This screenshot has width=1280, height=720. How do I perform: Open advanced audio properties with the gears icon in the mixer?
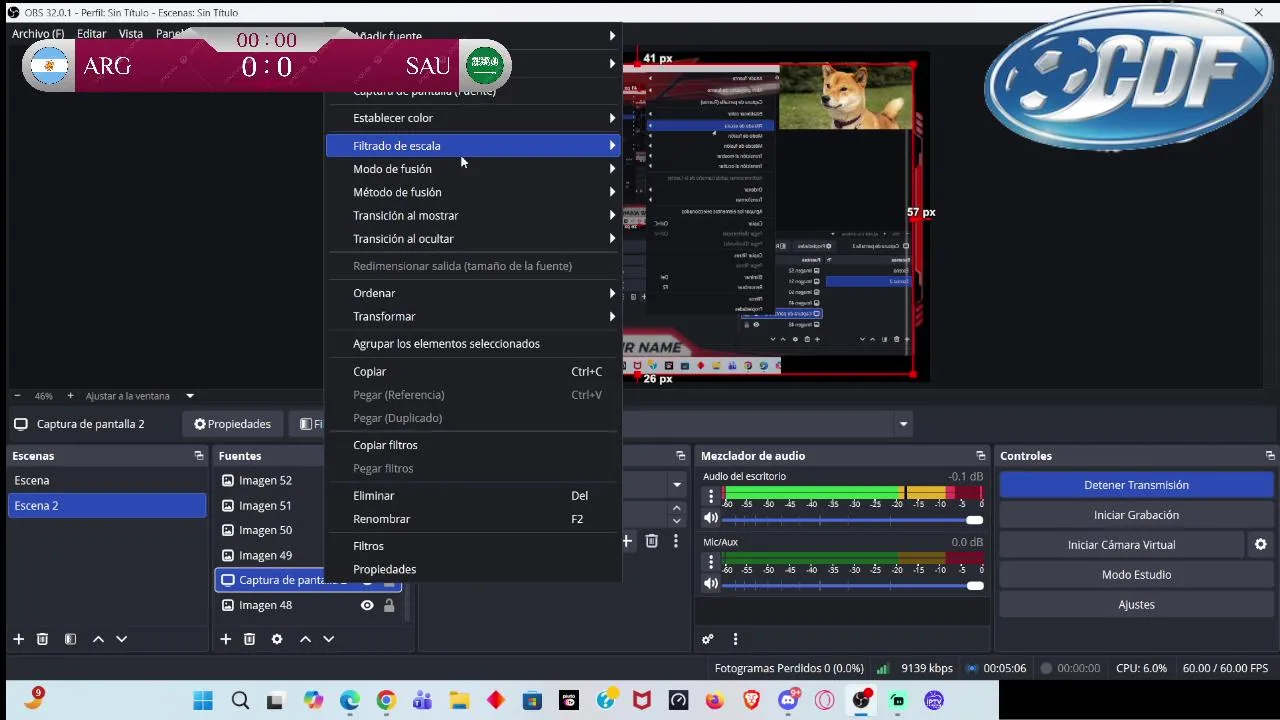(708, 639)
